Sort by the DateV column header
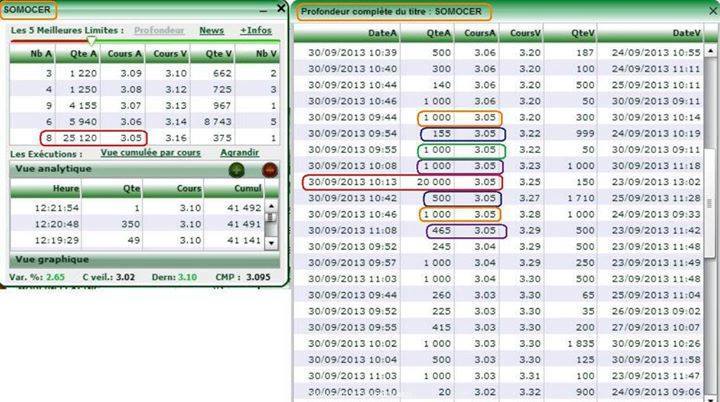Viewport: 720px width, 402px height. pyautogui.click(x=651, y=33)
